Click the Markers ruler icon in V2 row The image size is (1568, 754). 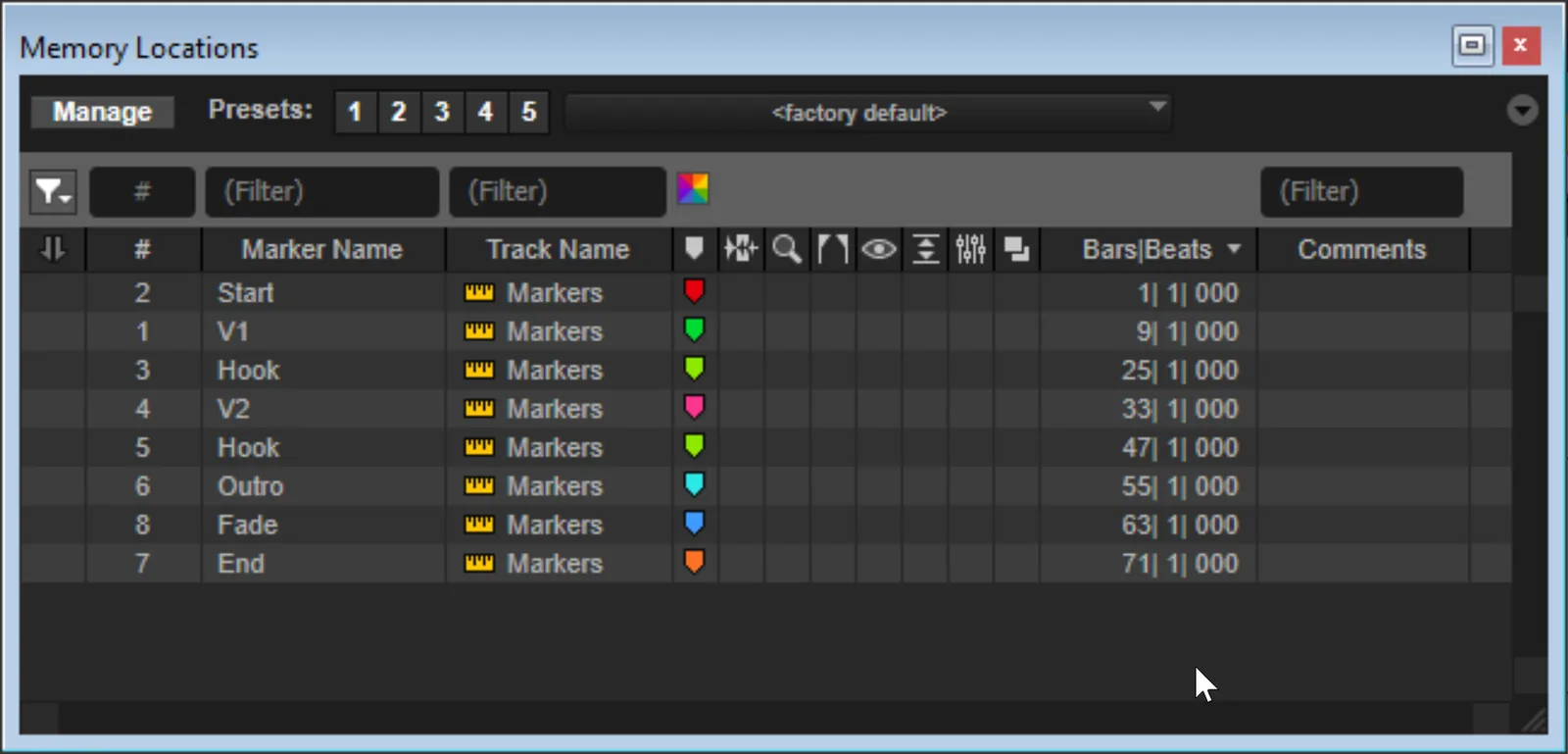(x=478, y=409)
